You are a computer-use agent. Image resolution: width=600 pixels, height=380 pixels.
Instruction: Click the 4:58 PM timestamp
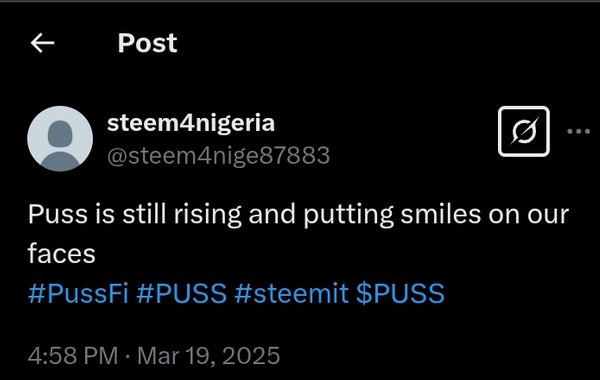73,356
